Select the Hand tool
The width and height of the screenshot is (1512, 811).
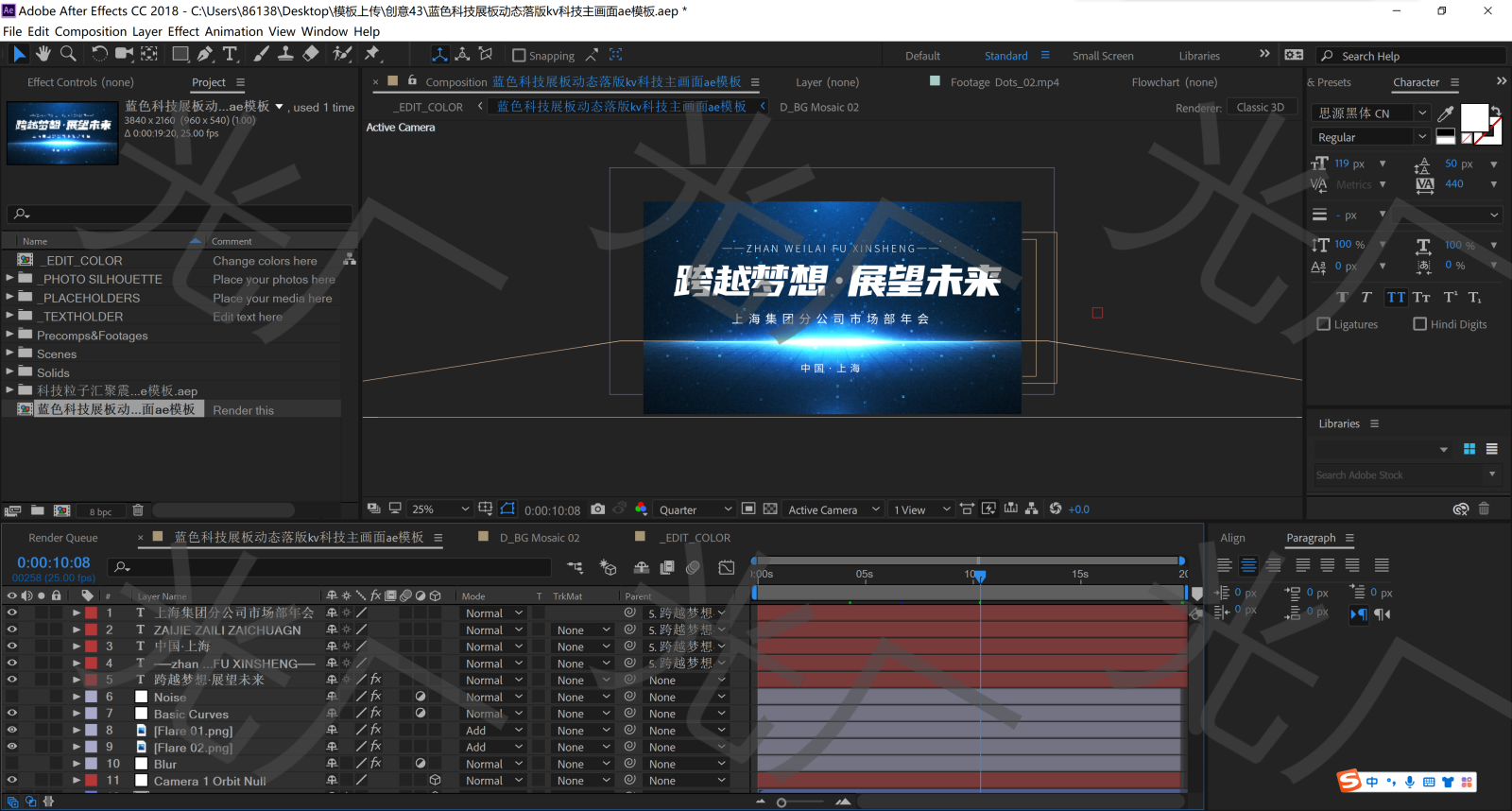point(43,54)
